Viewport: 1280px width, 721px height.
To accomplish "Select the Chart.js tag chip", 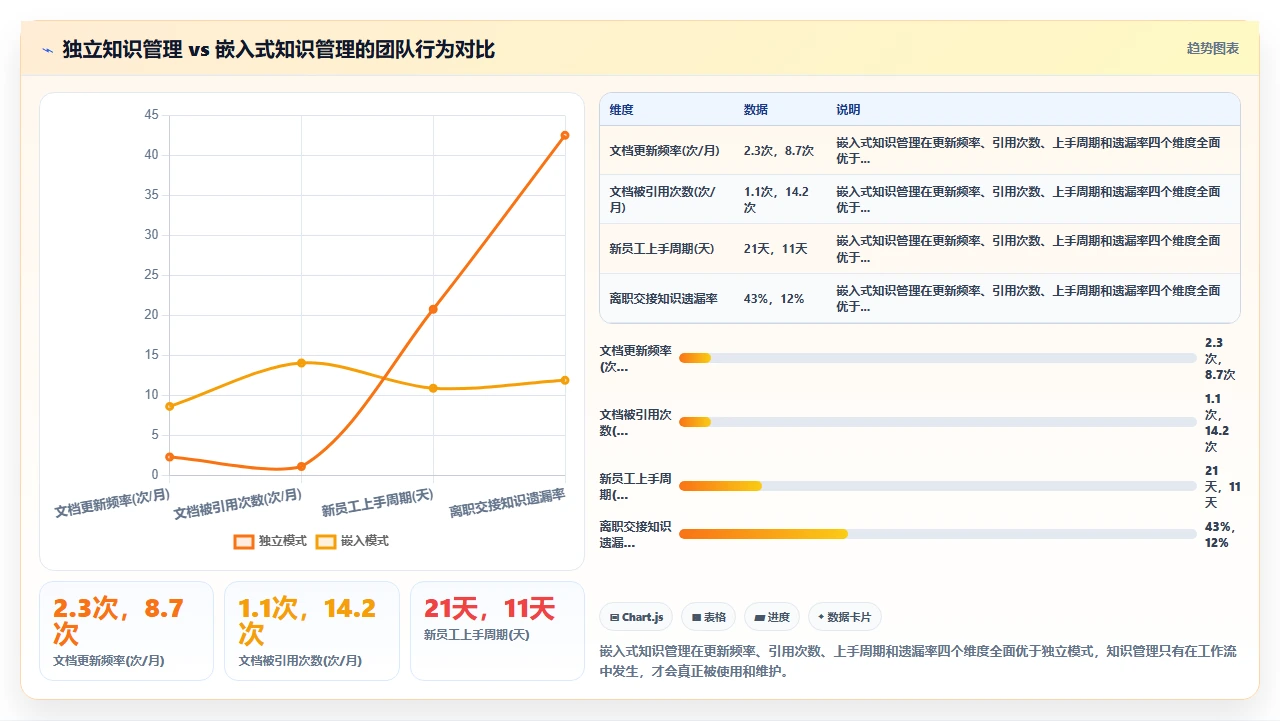I will coord(637,617).
